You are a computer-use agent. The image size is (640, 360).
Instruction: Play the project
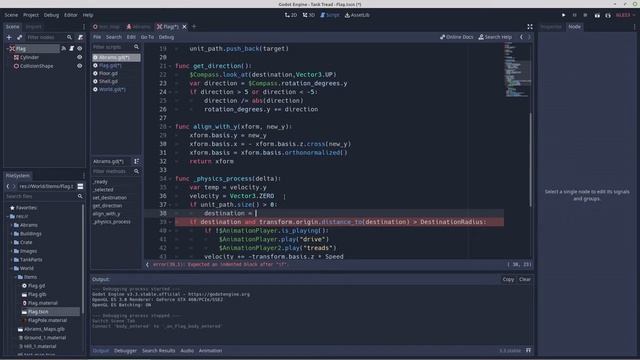pyautogui.click(x=564, y=15)
